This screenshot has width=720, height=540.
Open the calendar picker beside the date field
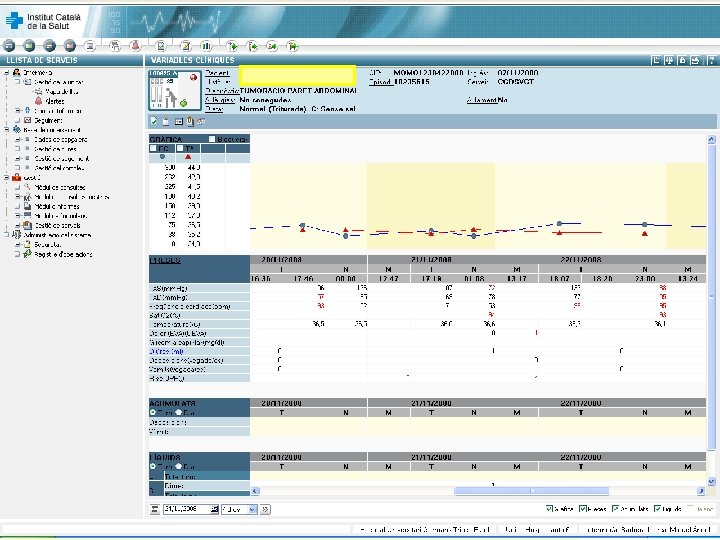[x=214, y=509]
